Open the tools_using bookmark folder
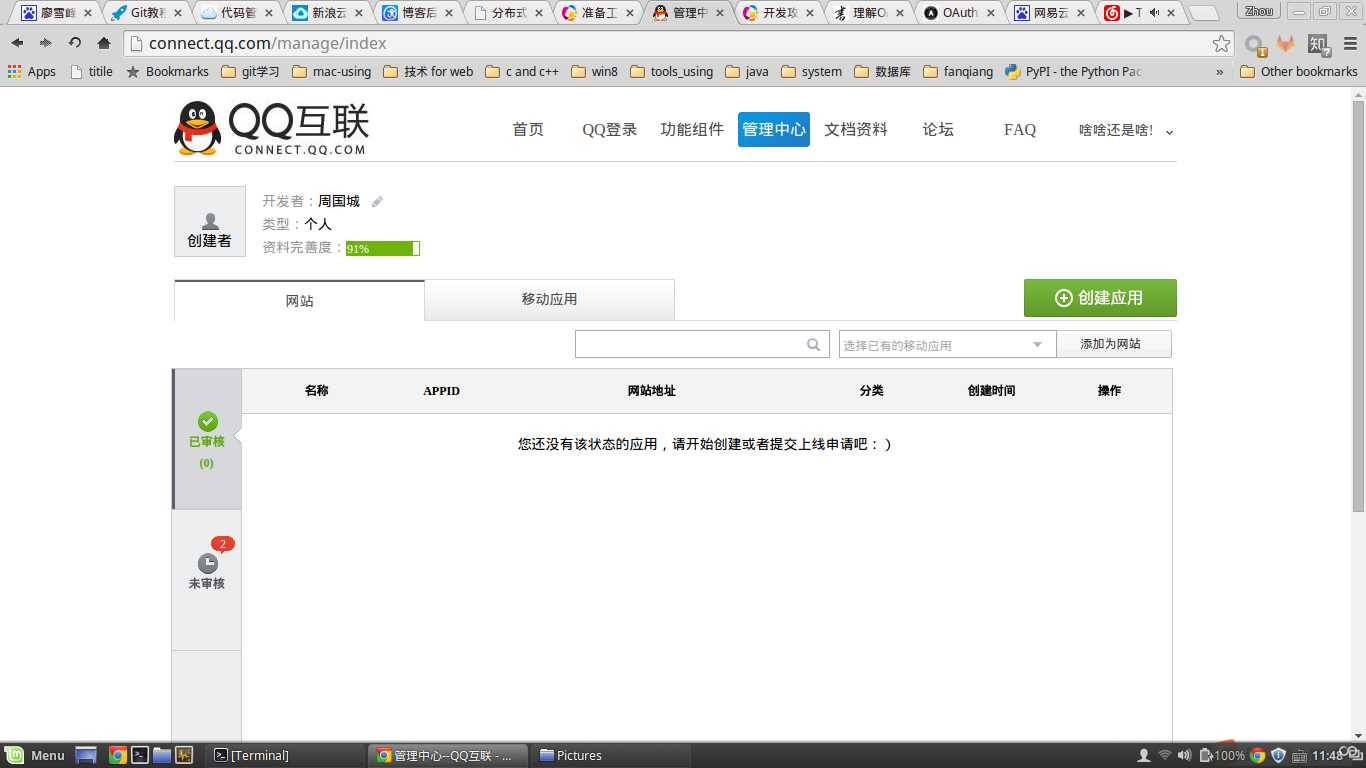Screen dimensions: 1366x768 pos(672,71)
